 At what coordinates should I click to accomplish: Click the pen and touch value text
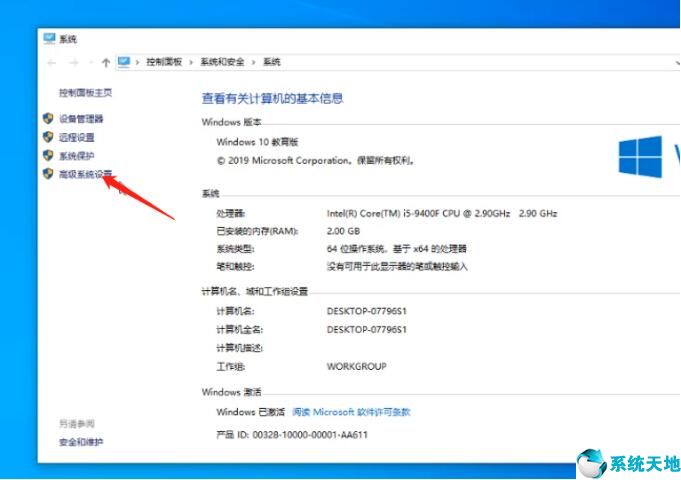click(x=397, y=266)
